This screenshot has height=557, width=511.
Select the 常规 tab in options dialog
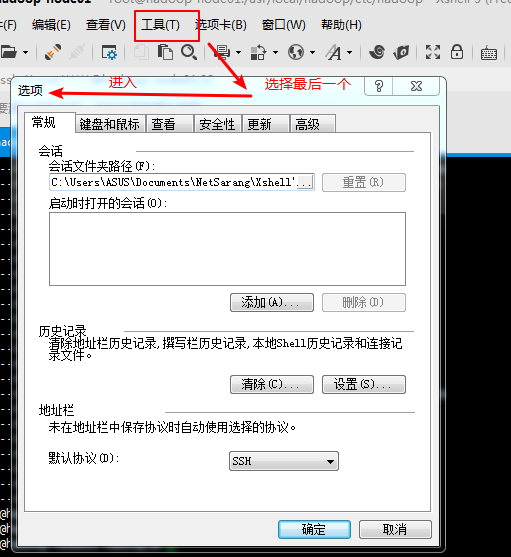tap(50, 123)
